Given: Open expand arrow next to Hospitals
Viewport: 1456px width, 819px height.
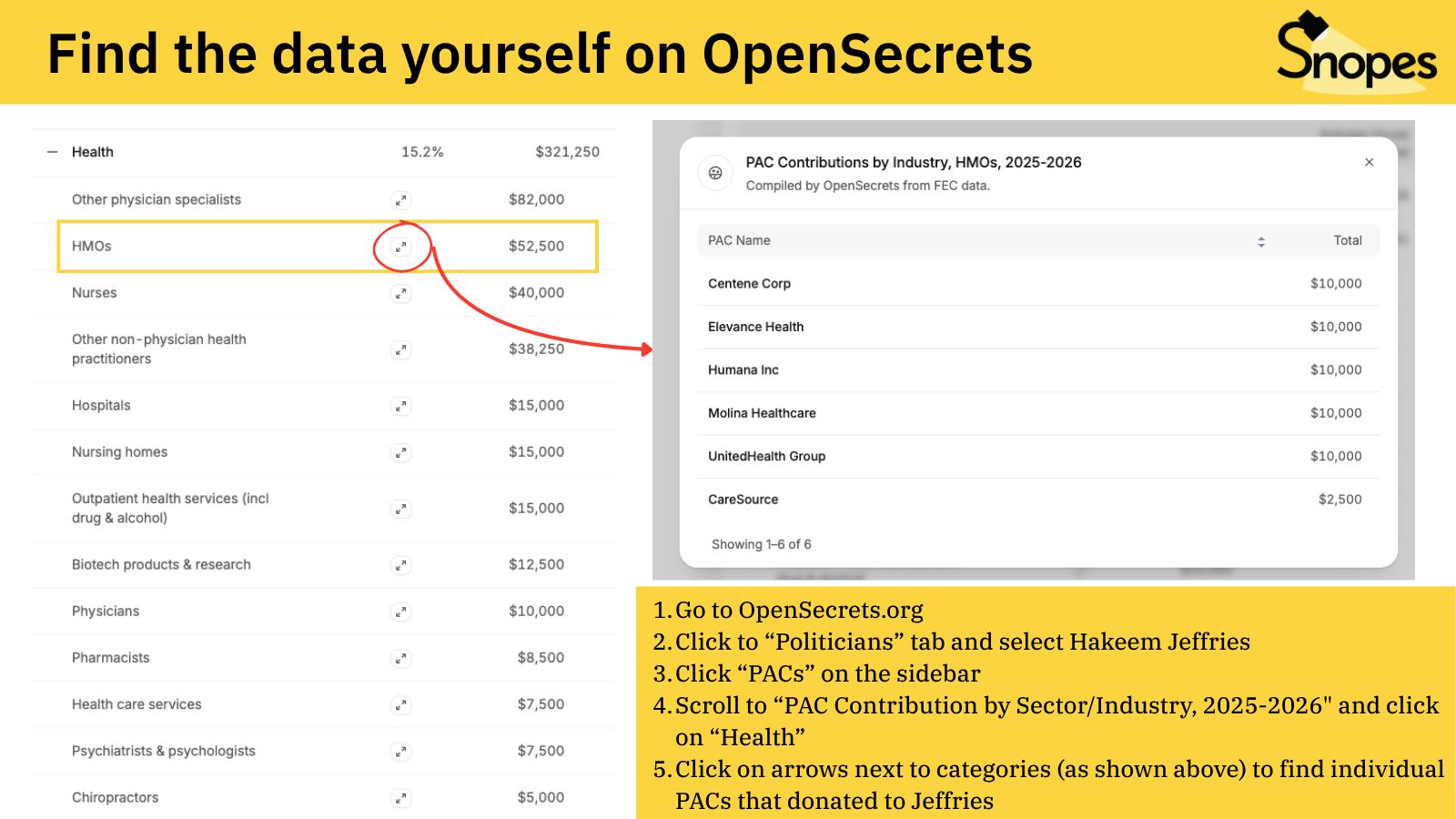Looking at the screenshot, I should pyautogui.click(x=400, y=406).
